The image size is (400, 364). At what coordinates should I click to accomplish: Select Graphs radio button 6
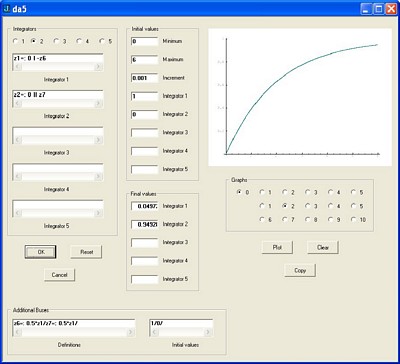pyautogui.click(x=262, y=220)
